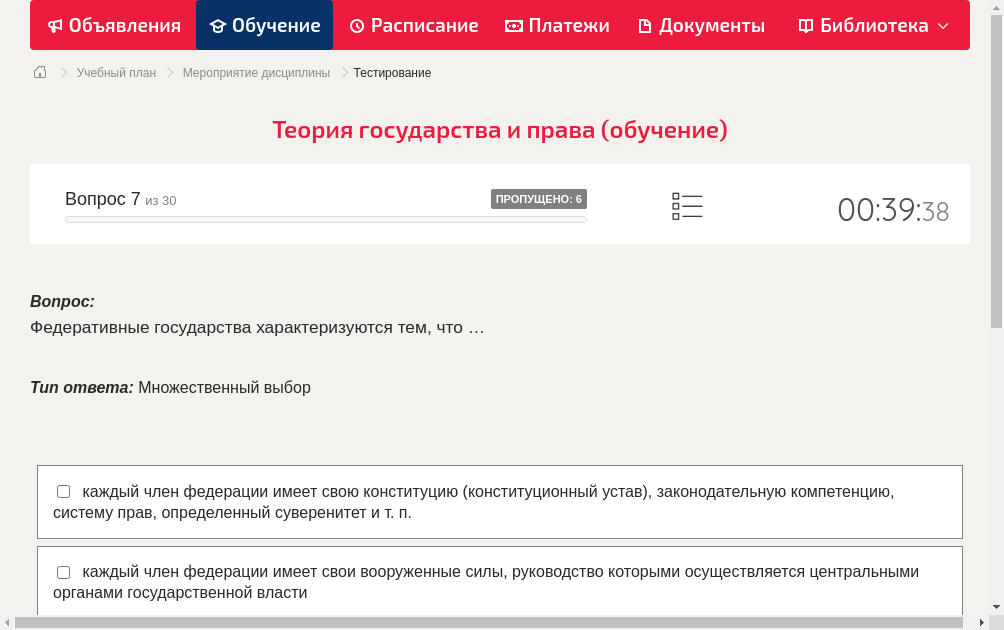The height and width of the screenshot is (630, 1004).
Task: Check the first answer about конституцию и суверенитет
Action: 63,491
